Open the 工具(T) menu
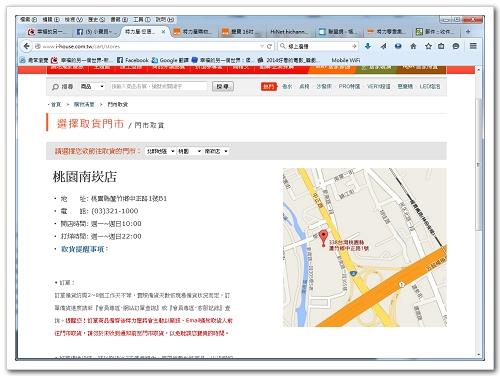 coord(142,20)
